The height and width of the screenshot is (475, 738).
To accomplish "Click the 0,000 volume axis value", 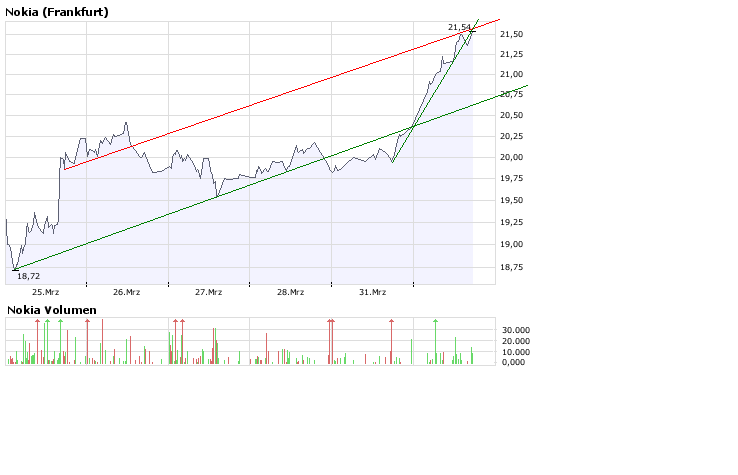I will pos(513,362).
